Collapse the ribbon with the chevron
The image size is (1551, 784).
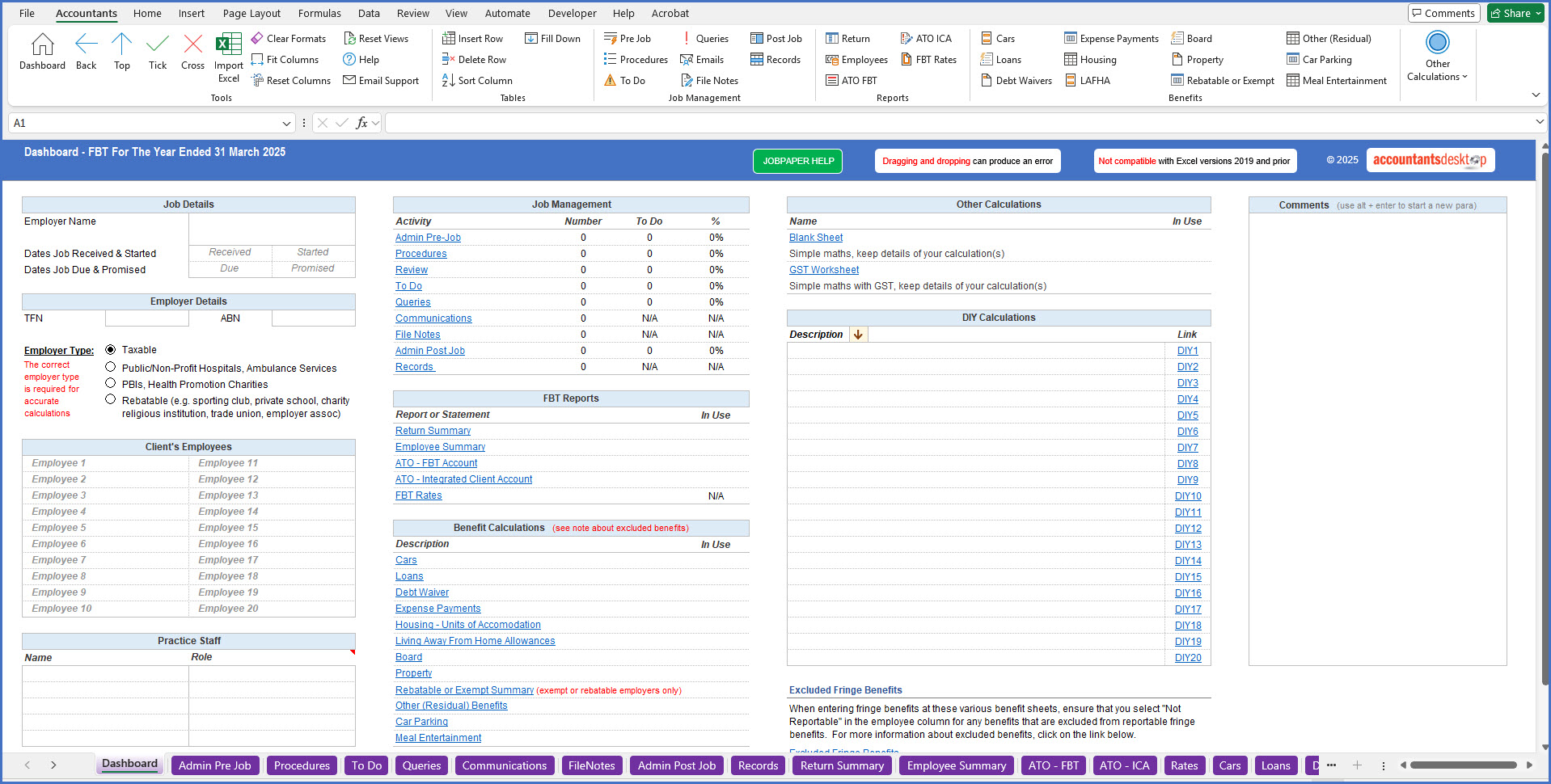(x=1535, y=95)
